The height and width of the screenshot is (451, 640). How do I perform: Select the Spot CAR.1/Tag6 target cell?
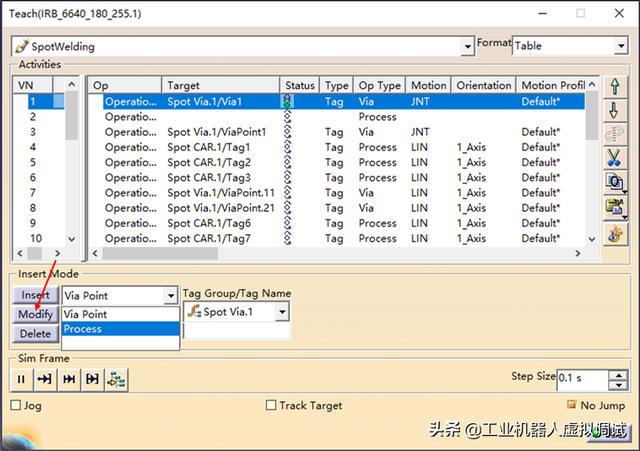coord(209,223)
